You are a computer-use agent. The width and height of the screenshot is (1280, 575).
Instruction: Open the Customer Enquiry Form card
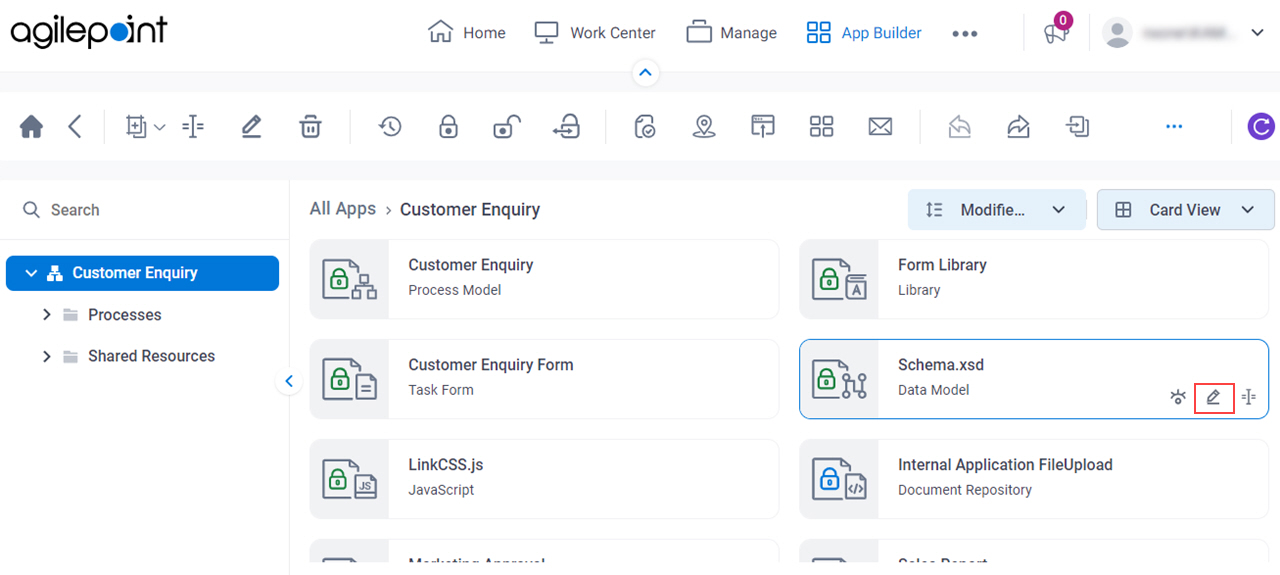point(544,379)
